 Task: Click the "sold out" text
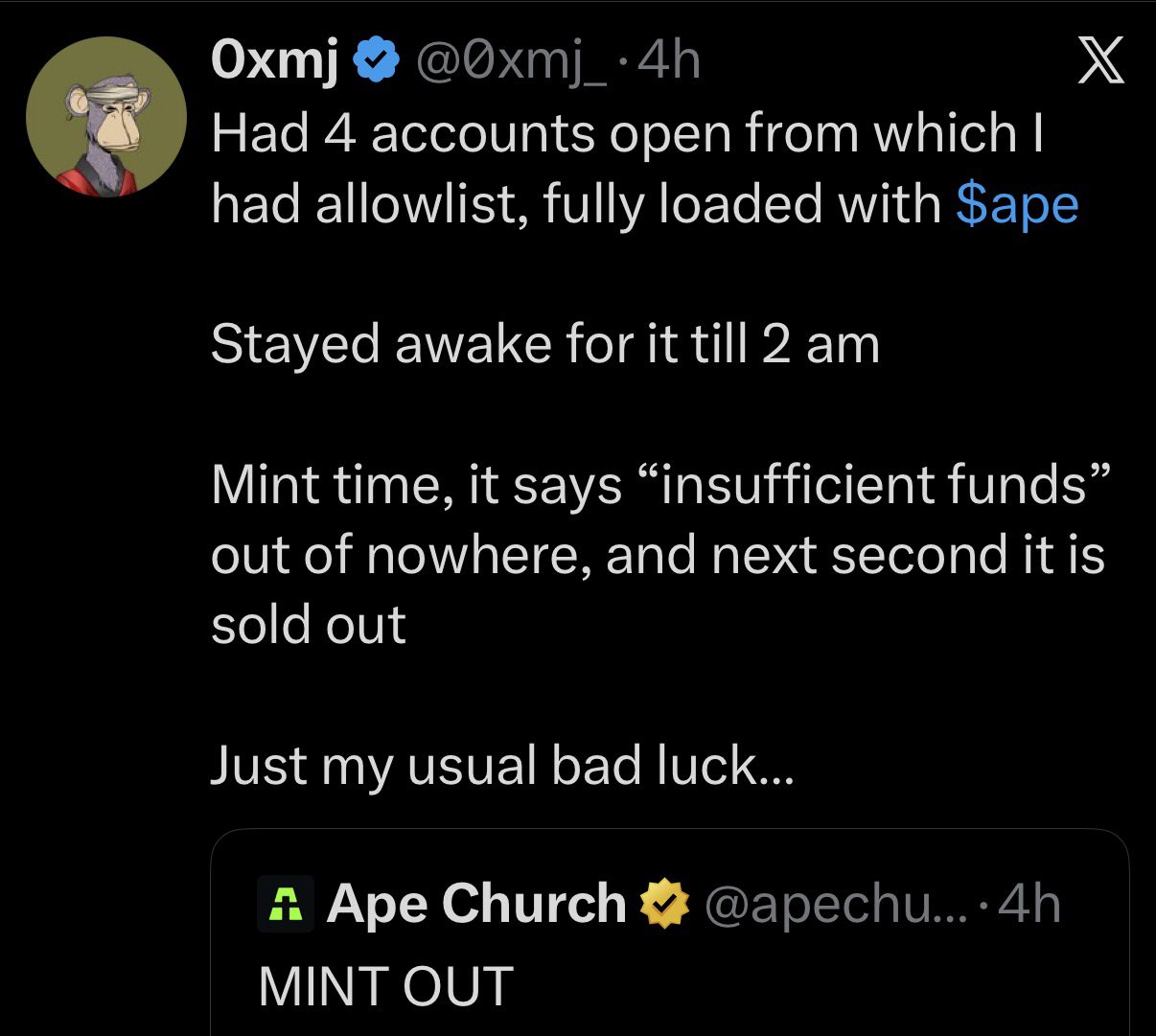pos(309,625)
